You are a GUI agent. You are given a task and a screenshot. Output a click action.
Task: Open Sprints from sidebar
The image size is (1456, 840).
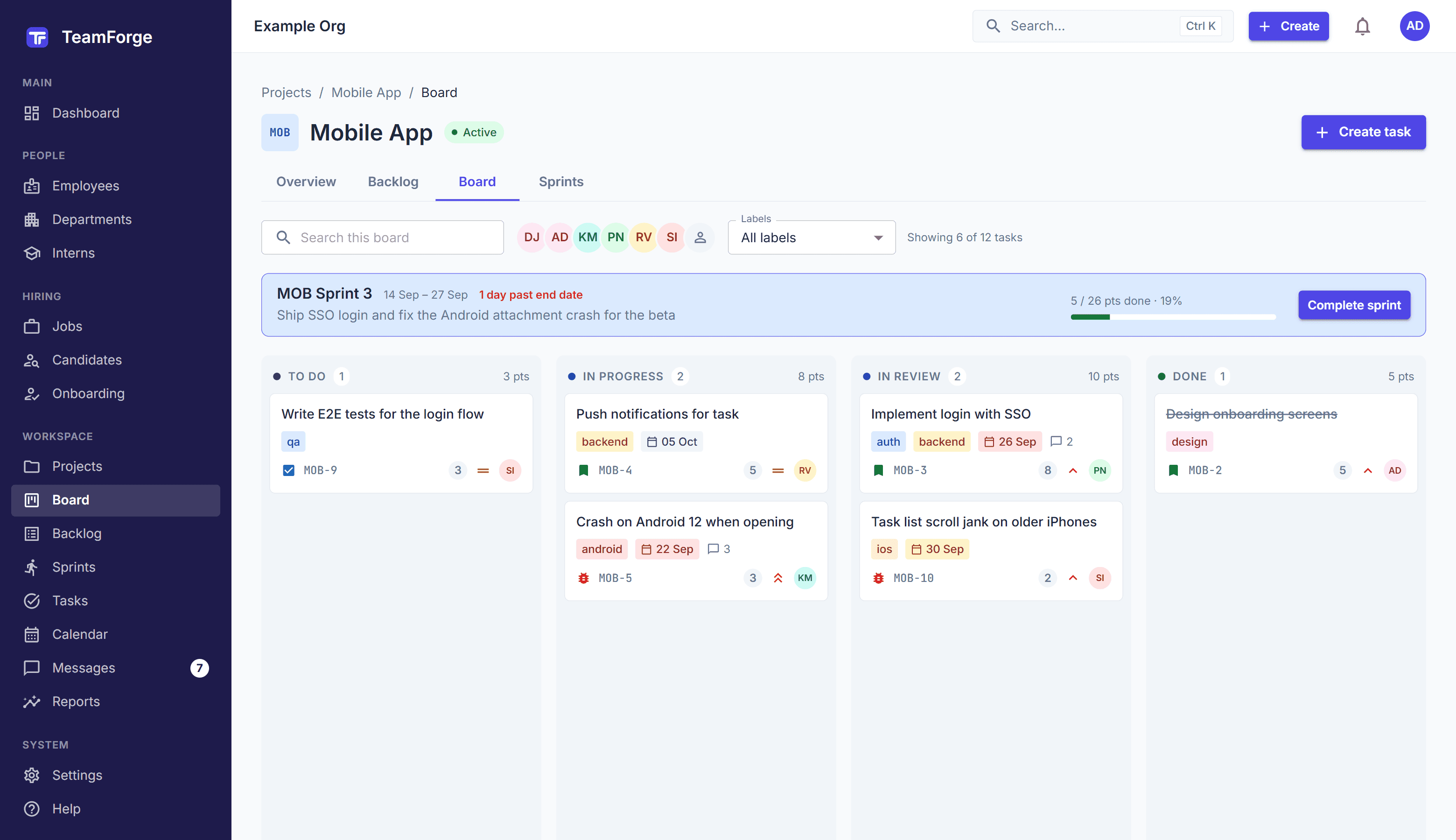[115, 567]
